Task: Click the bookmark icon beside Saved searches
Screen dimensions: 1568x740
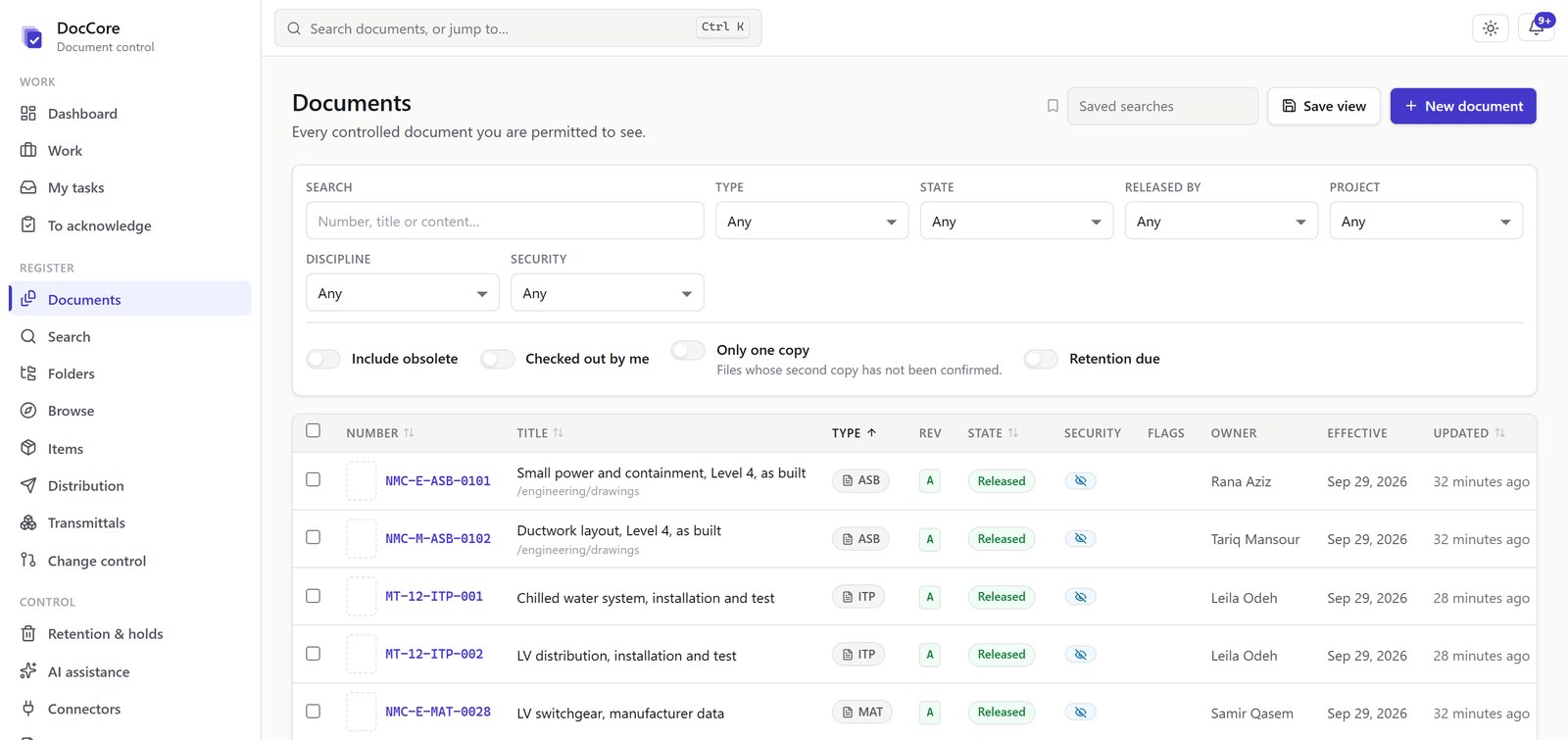Action: (x=1053, y=106)
